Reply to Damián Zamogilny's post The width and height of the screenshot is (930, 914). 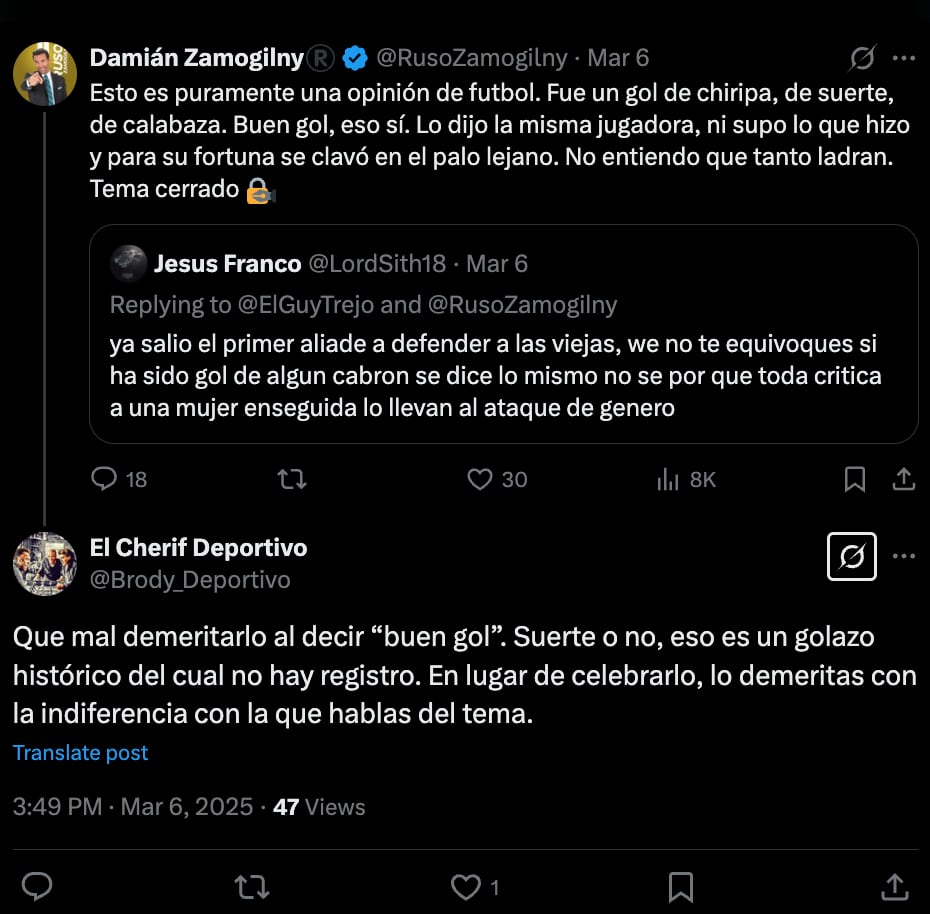tap(105, 480)
